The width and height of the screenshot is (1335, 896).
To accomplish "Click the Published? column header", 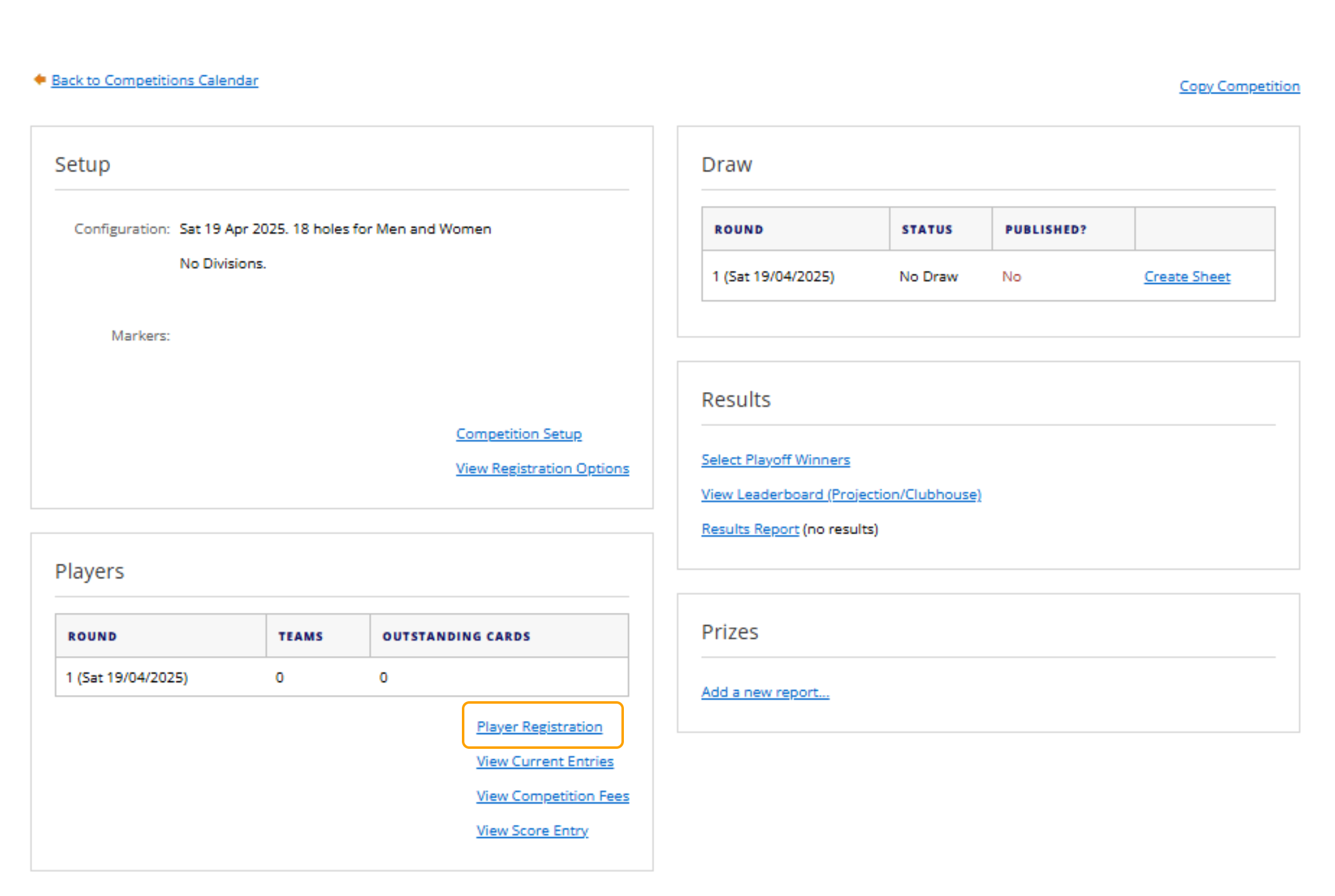I will click(1045, 229).
